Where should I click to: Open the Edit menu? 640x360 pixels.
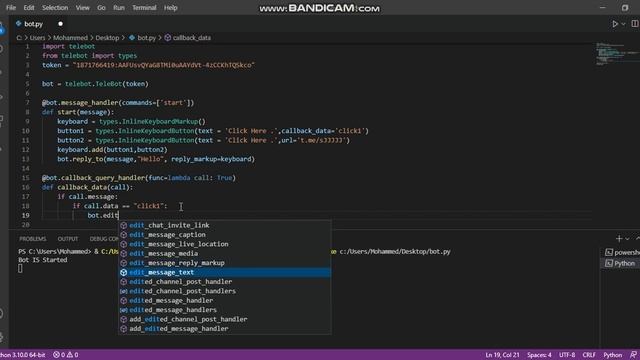pos(29,8)
